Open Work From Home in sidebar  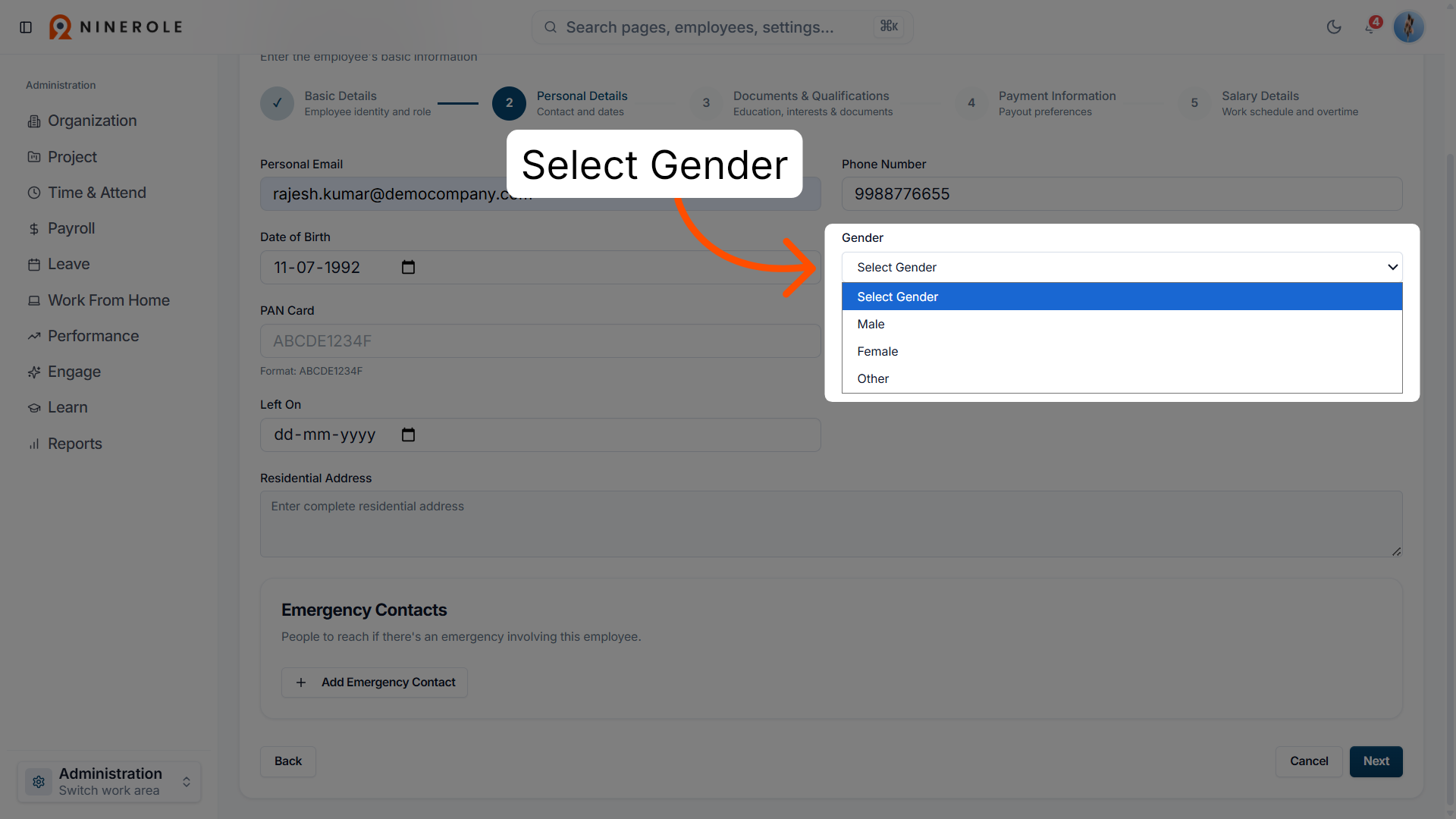point(108,300)
